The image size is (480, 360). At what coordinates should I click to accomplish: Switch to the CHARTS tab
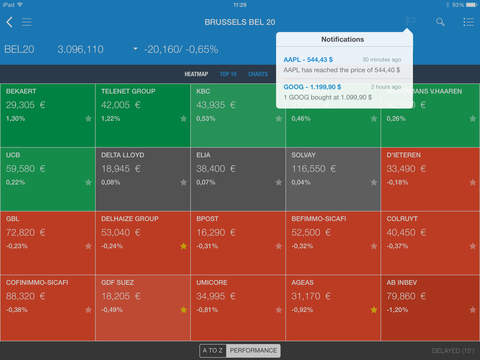point(258,74)
